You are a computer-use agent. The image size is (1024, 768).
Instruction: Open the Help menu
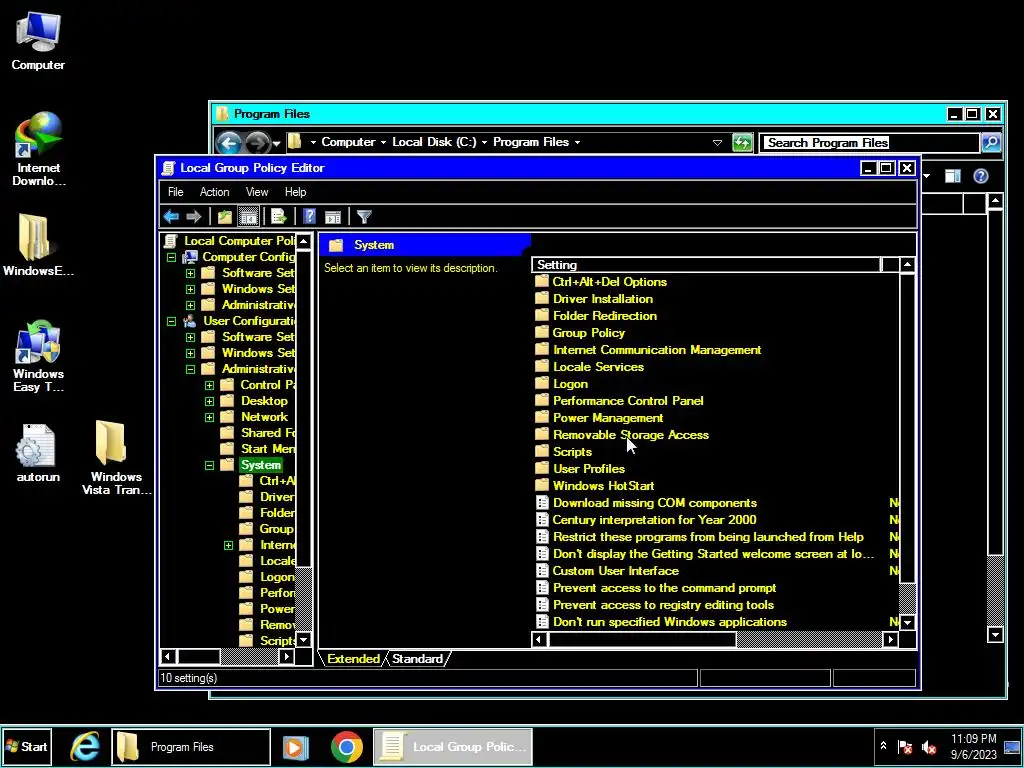pos(295,192)
